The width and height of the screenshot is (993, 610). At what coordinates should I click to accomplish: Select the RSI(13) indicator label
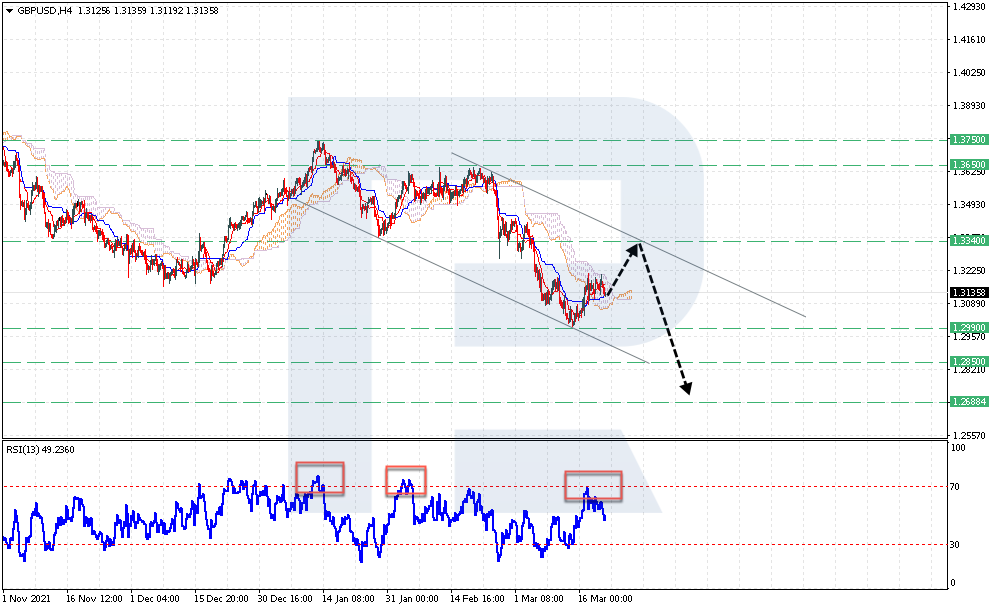pos(24,448)
